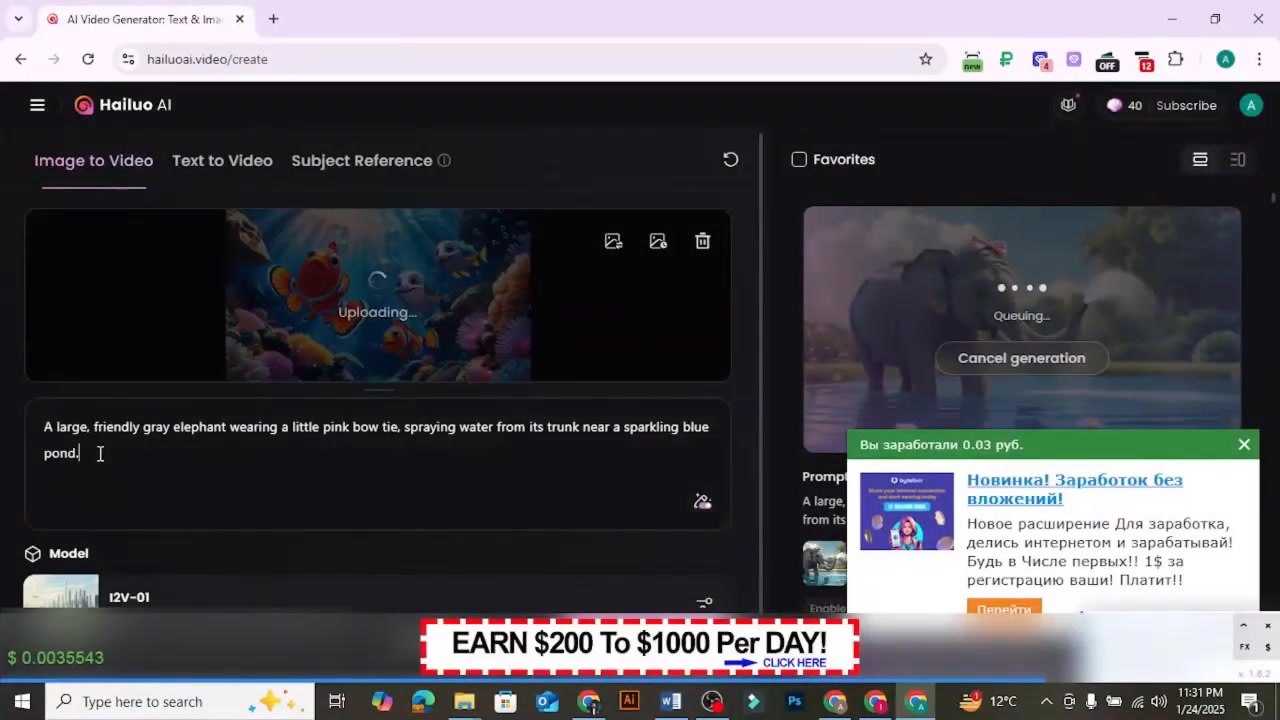Bookmark this page with the star icon
Screen dimensions: 1280x720
926,59
